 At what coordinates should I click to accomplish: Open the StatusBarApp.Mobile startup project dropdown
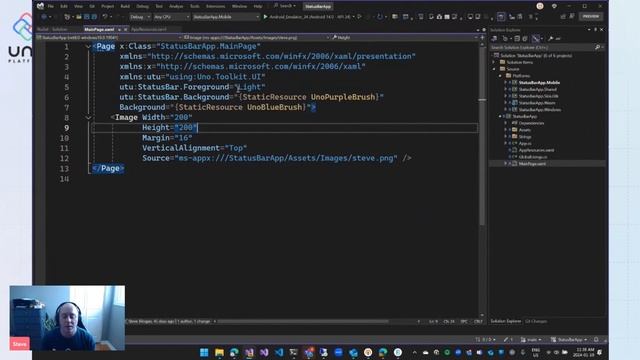[226, 17]
